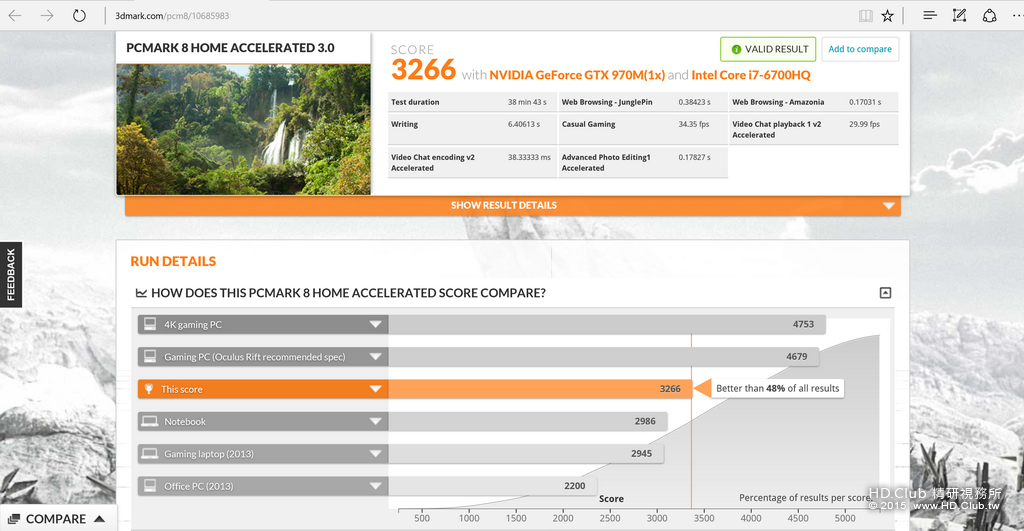The width and height of the screenshot is (1024, 531).
Task: Open the share icon in browser toolbar
Action: pyautogui.click(x=989, y=16)
